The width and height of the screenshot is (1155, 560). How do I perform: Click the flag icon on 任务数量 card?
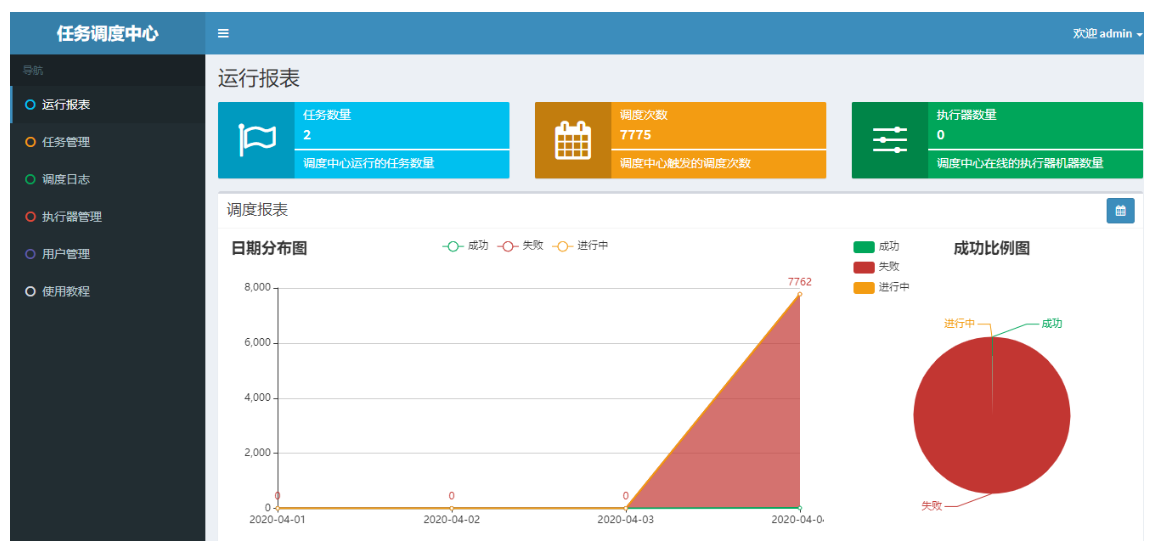pyautogui.click(x=257, y=140)
